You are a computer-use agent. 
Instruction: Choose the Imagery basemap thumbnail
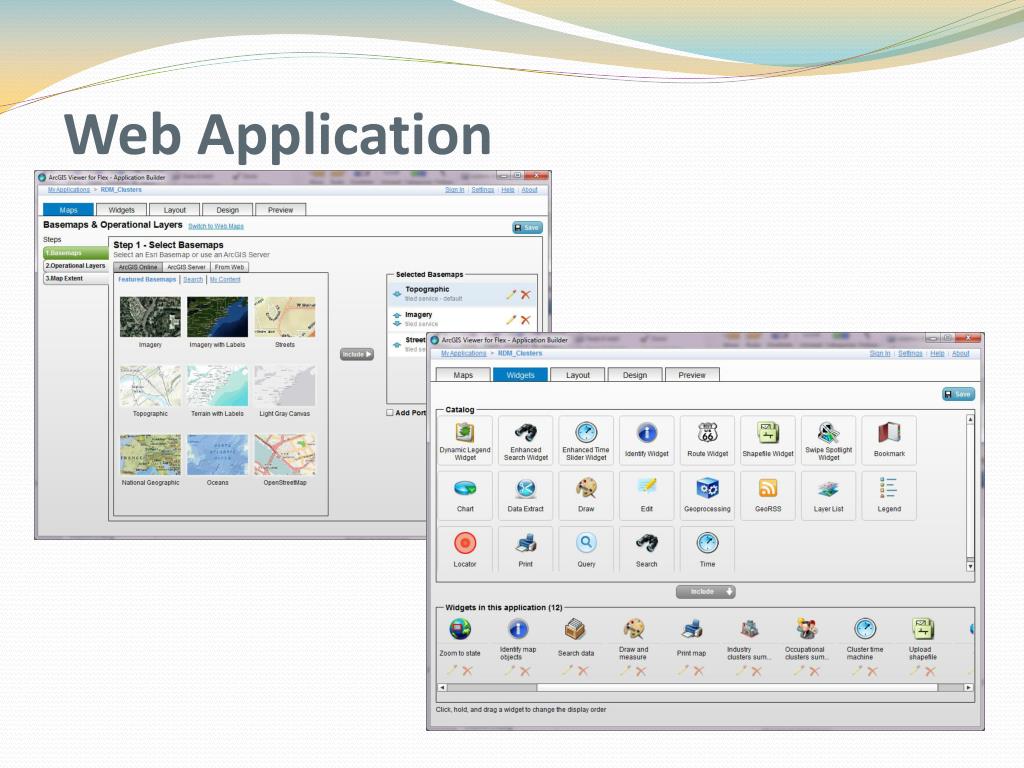(150, 317)
